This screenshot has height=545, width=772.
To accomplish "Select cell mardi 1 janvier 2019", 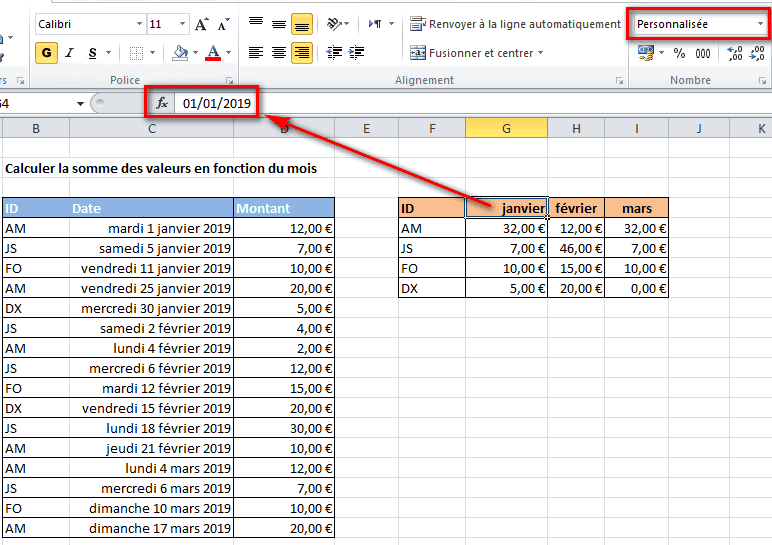I will click(x=152, y=228).
